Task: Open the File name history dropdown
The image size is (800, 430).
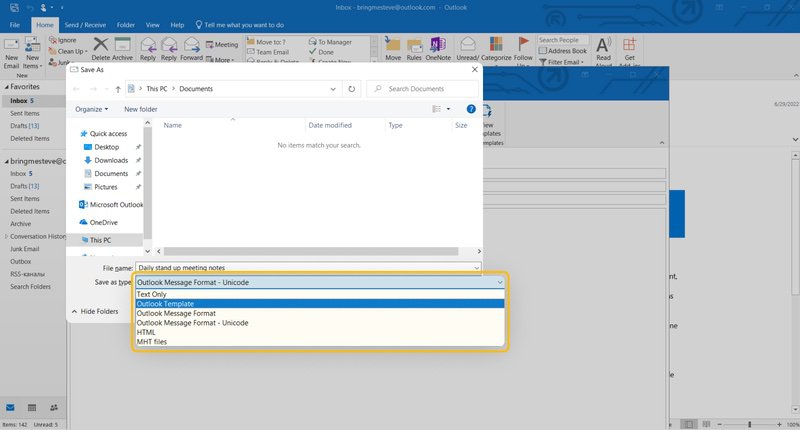Action: tap(476, 267)
